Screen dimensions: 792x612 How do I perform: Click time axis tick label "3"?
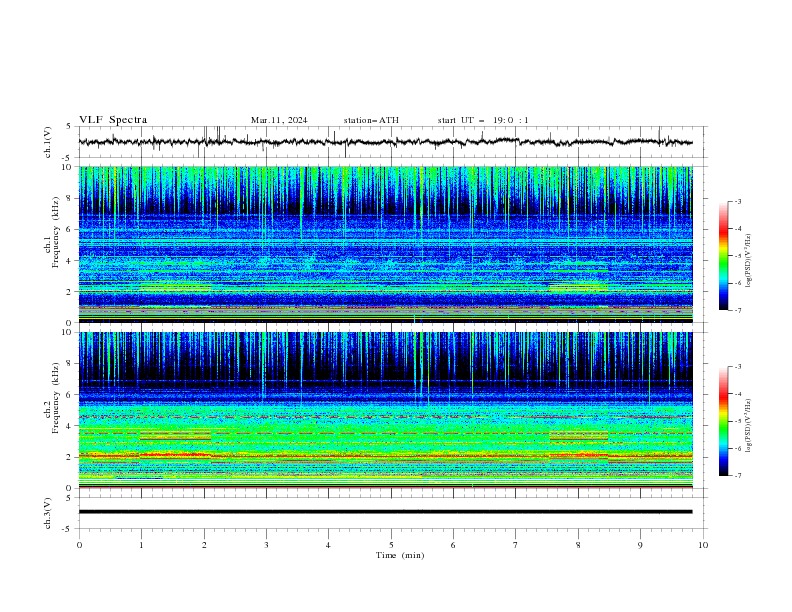tap(266, 545)
